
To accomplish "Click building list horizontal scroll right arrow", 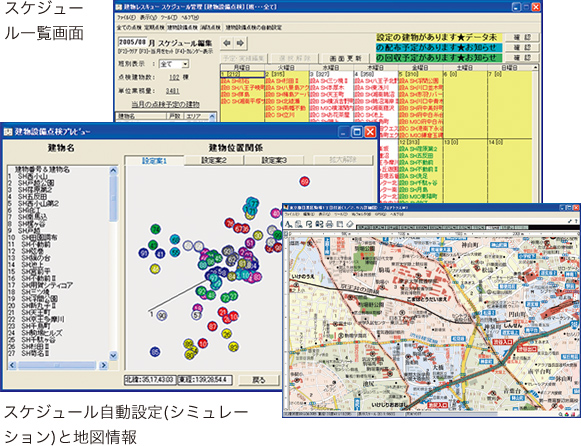I will 103,366.
